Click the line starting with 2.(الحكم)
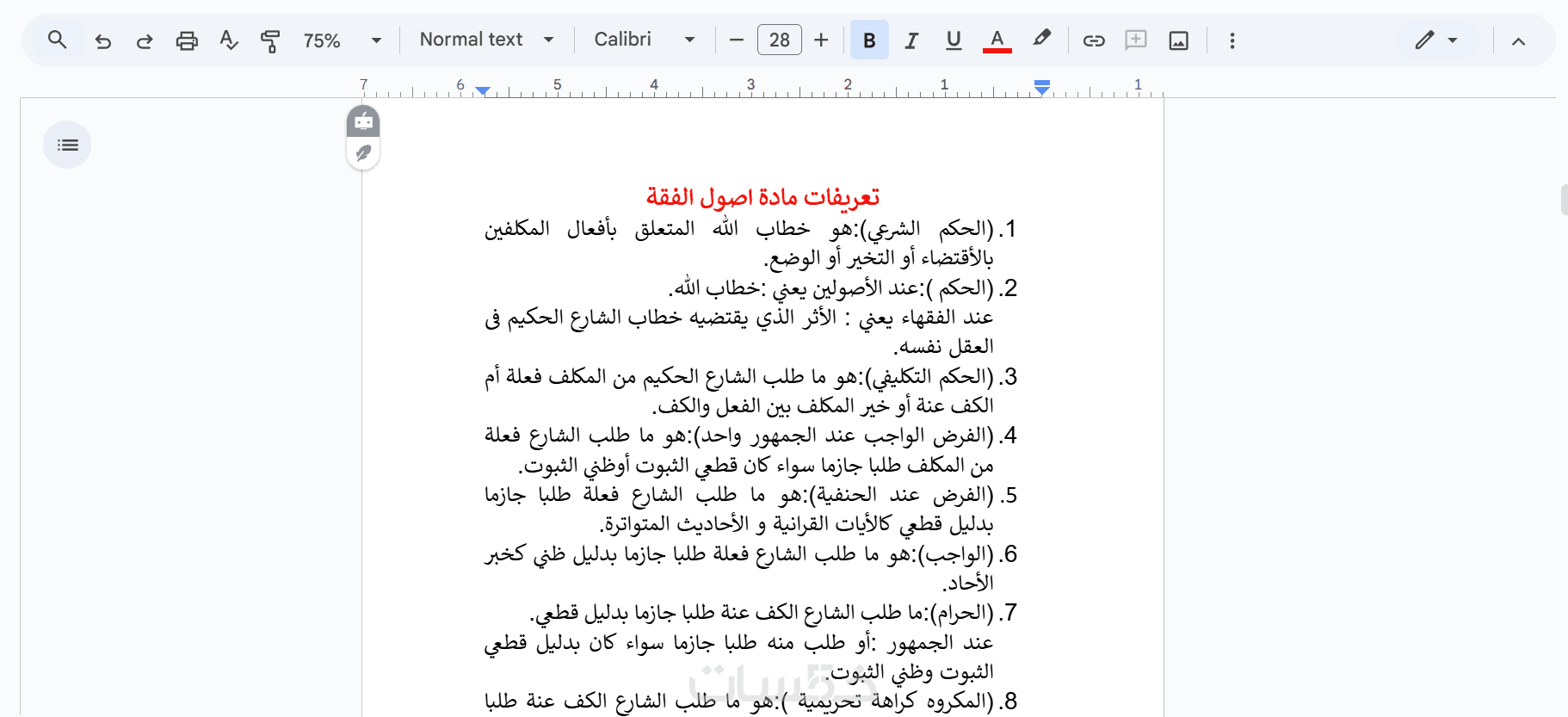 [843, 287]
